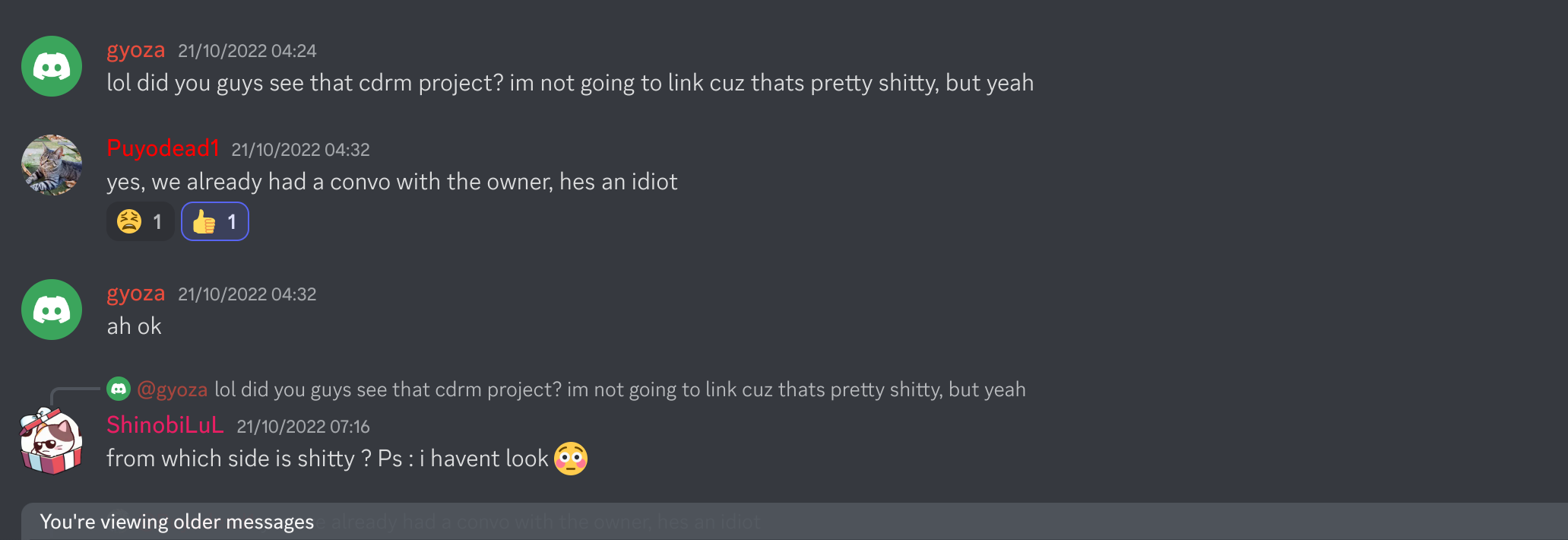Click Puyodead1's cat profile picture

(52, 165)
